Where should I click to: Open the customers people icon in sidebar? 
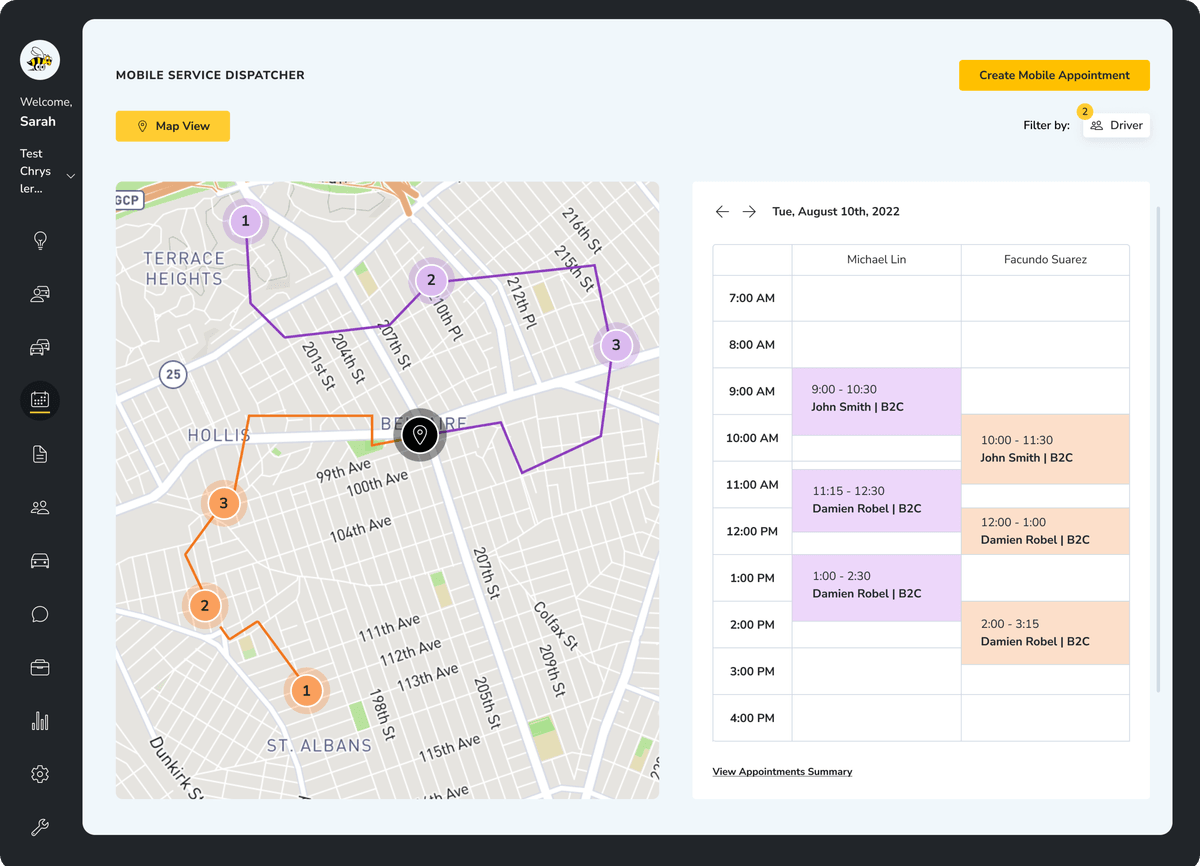tap(40, 507)
